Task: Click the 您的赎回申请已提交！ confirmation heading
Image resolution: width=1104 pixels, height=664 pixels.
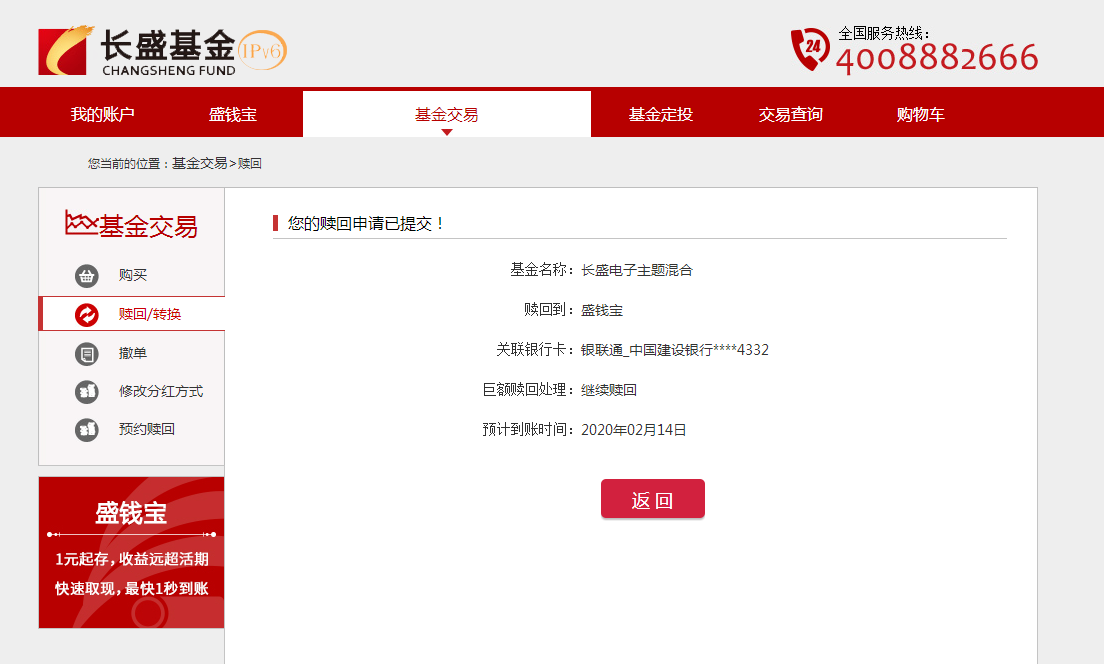Action: (367, 224)
